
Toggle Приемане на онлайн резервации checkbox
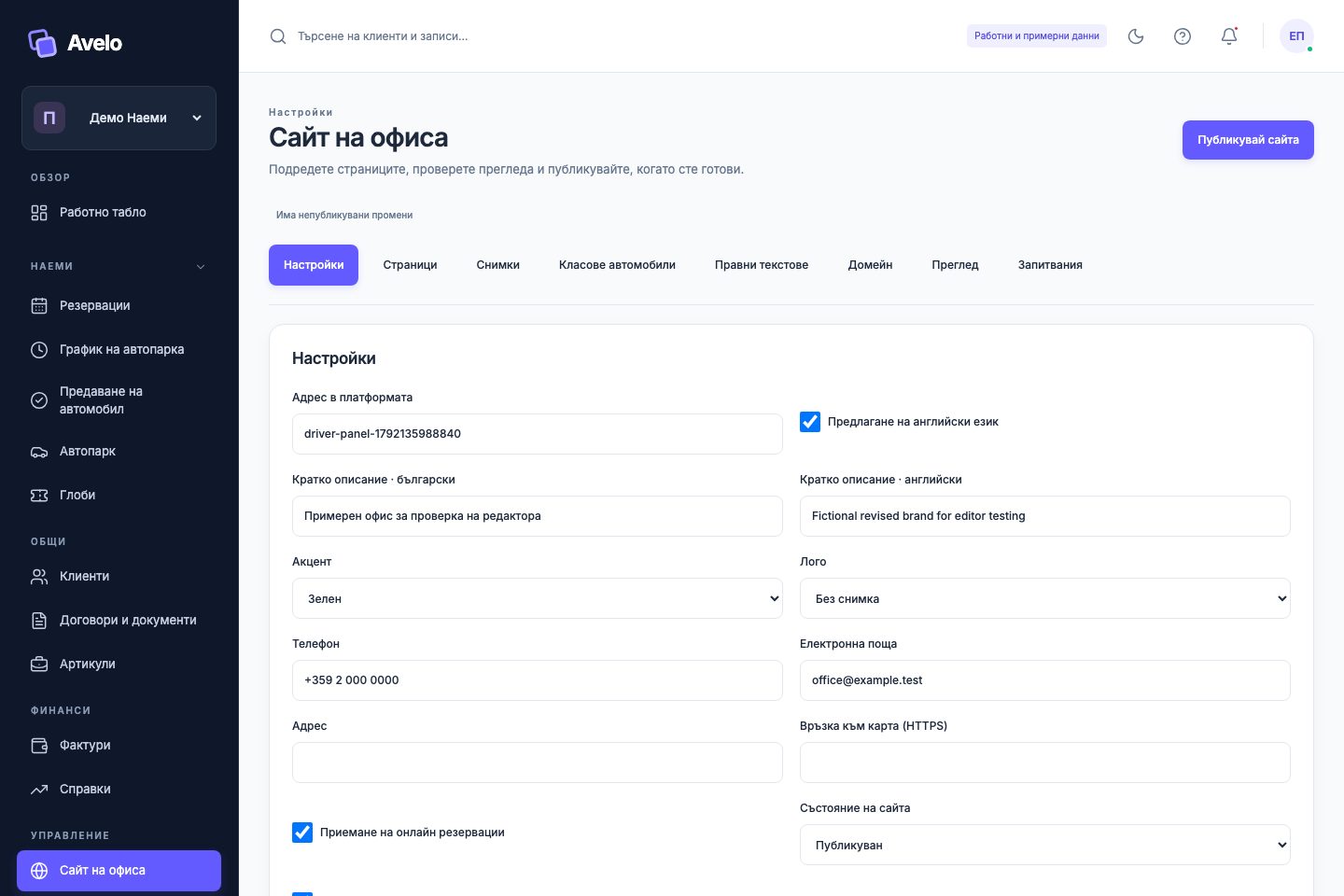[302, 833]
